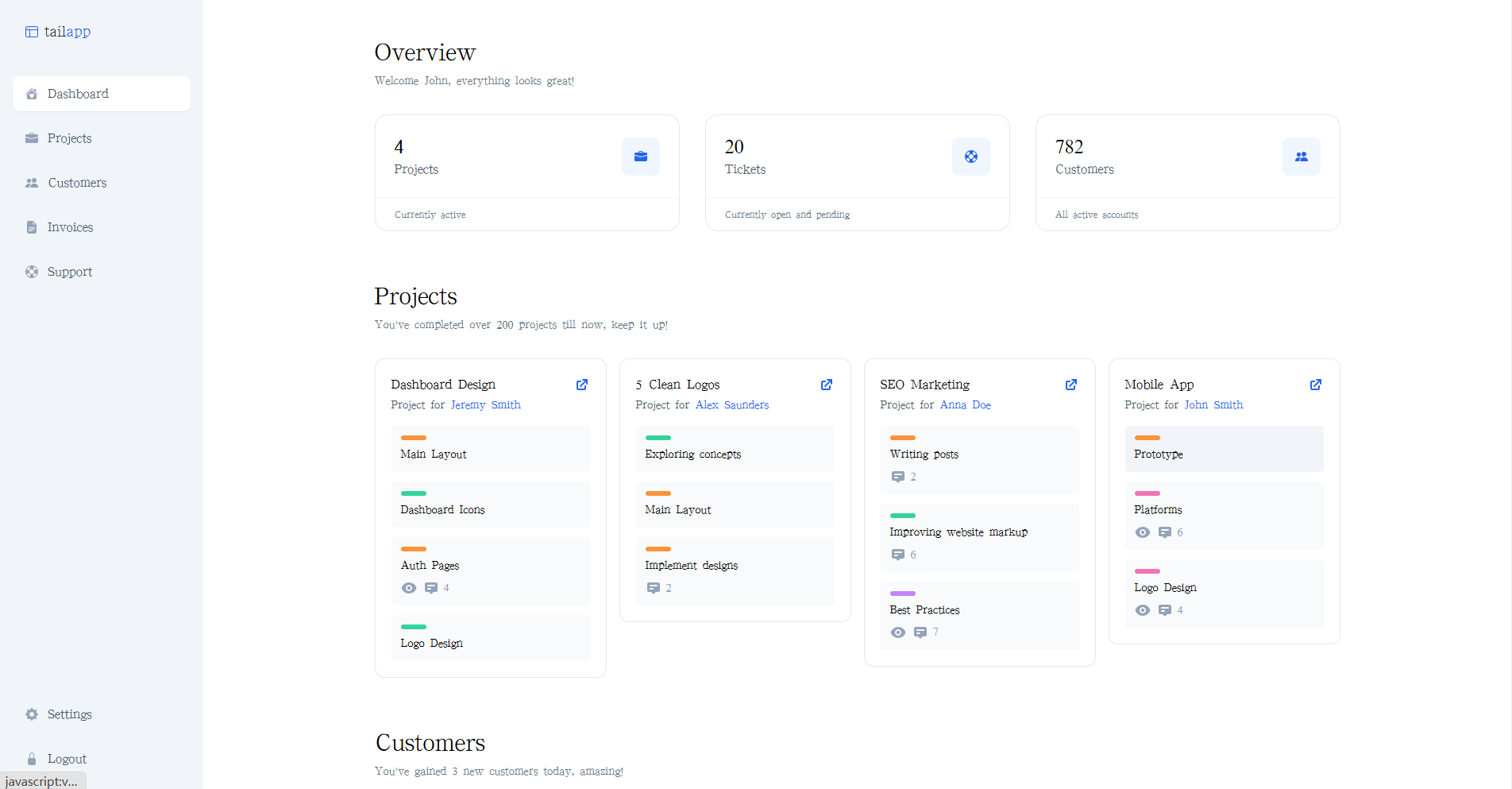Click Jeremy Smith client link
1512x789 pixels.
tap(486, 405)
